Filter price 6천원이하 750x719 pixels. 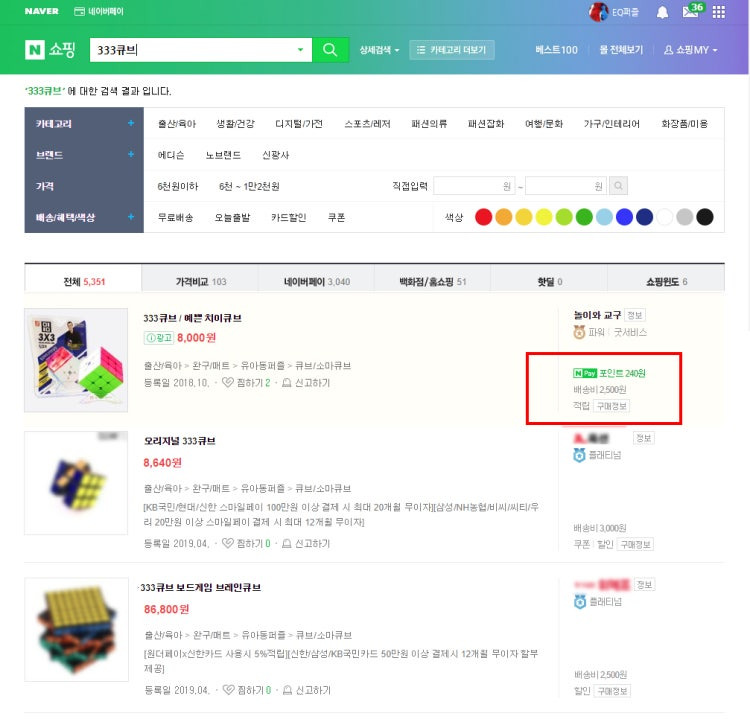tap(177, 186)
